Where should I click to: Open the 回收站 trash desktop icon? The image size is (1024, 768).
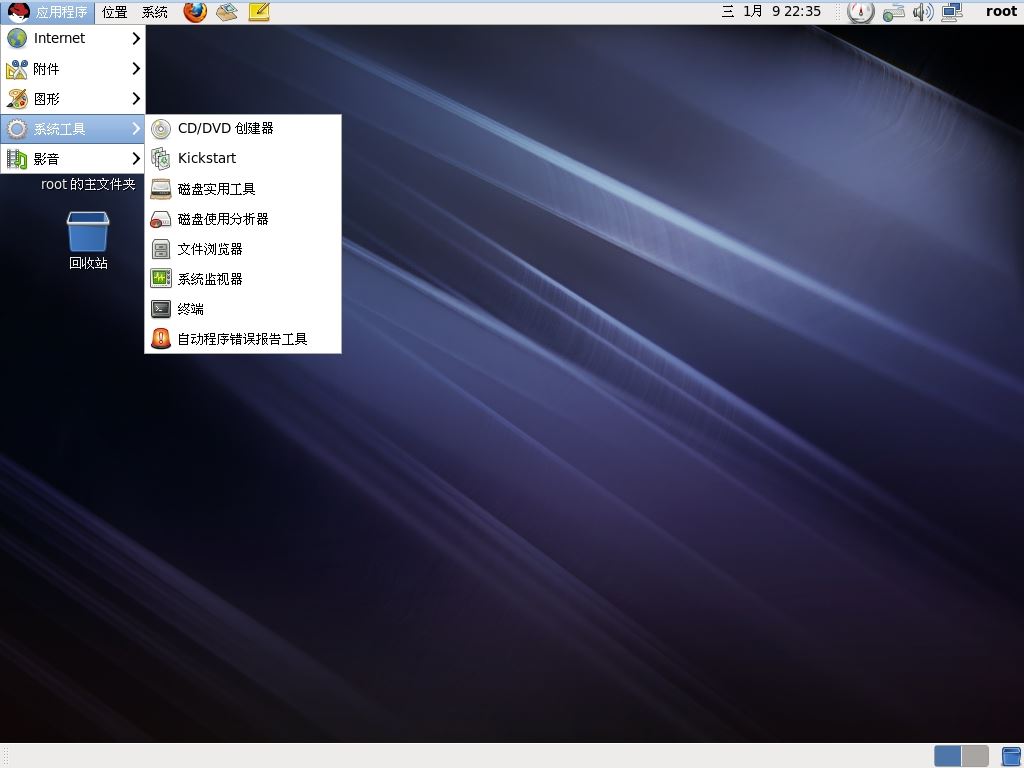point(88,232)
